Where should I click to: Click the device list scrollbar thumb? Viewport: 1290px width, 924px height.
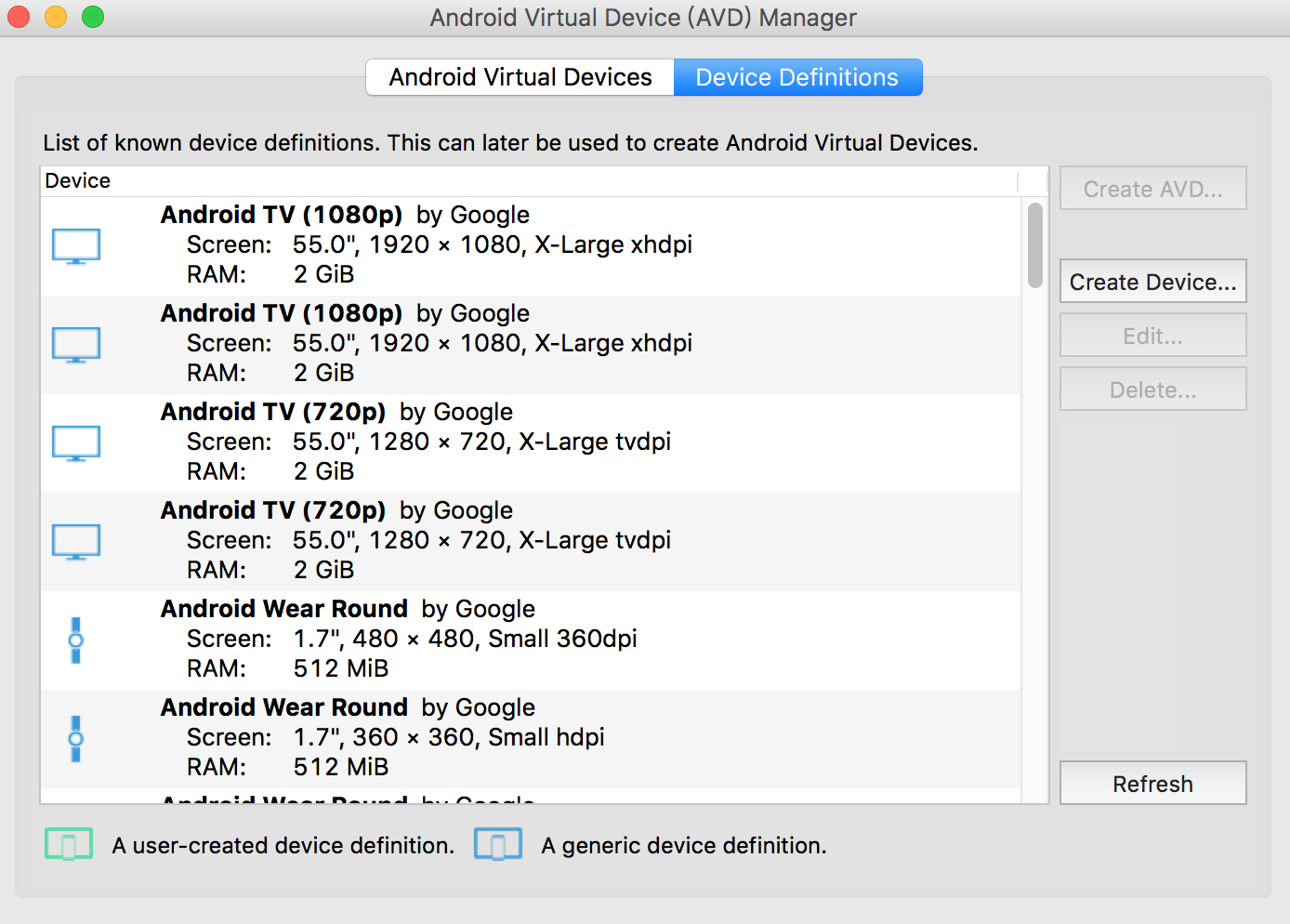pyautogui.click(x=1034, y=245)
